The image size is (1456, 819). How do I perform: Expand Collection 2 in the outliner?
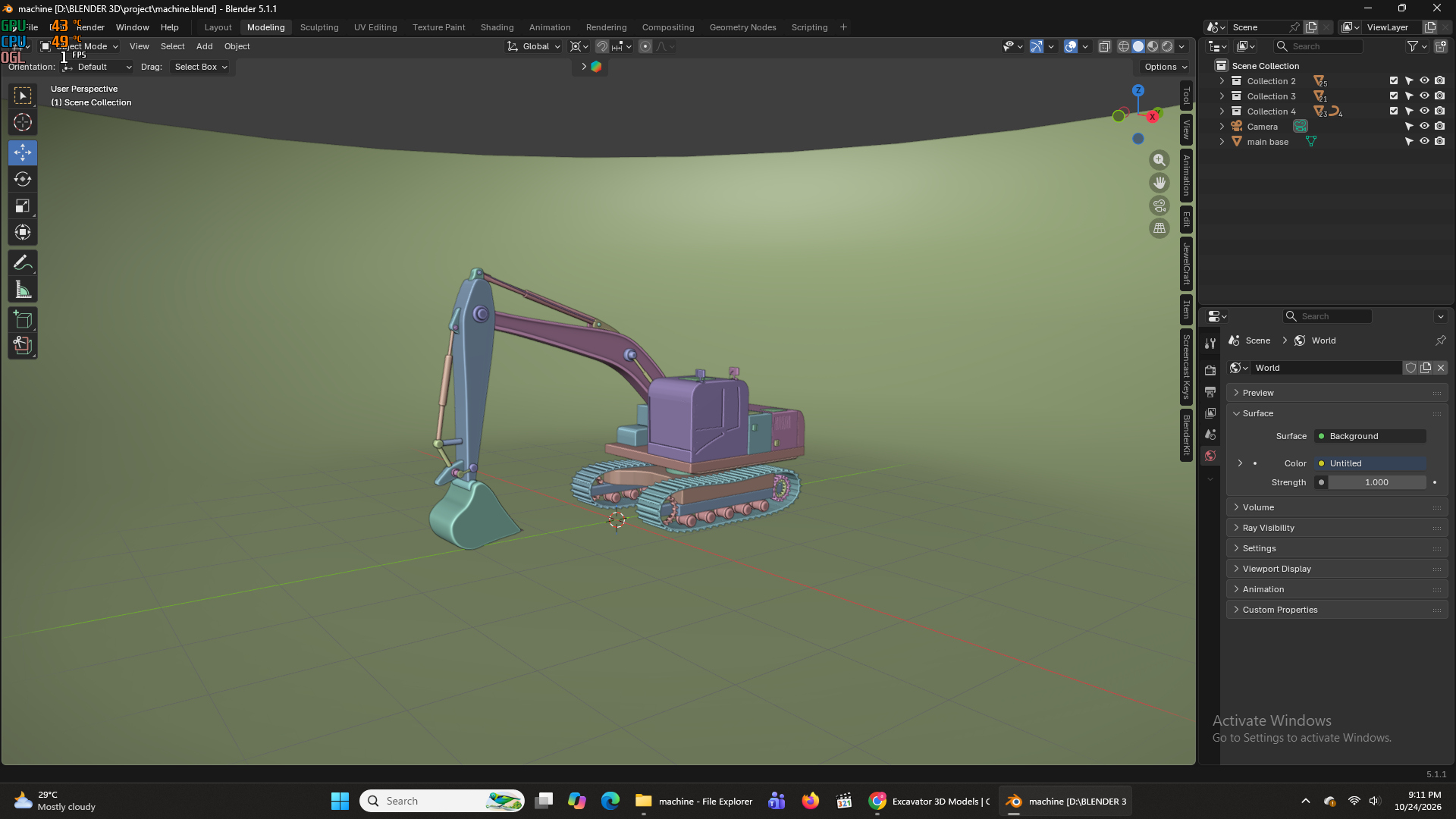pos(1222,80)
